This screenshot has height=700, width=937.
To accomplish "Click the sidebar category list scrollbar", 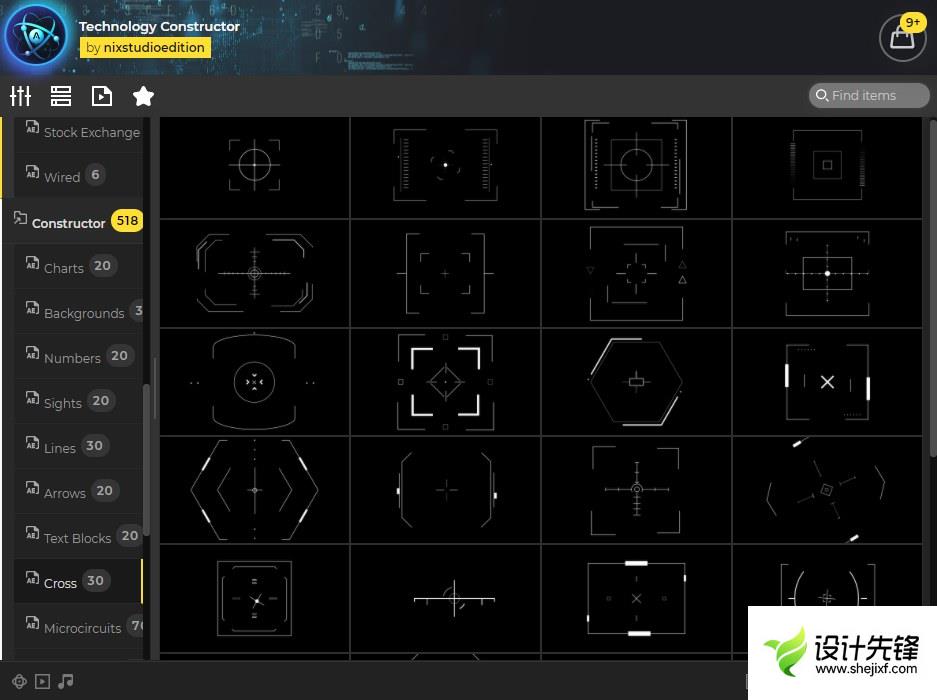I will 147,460.
